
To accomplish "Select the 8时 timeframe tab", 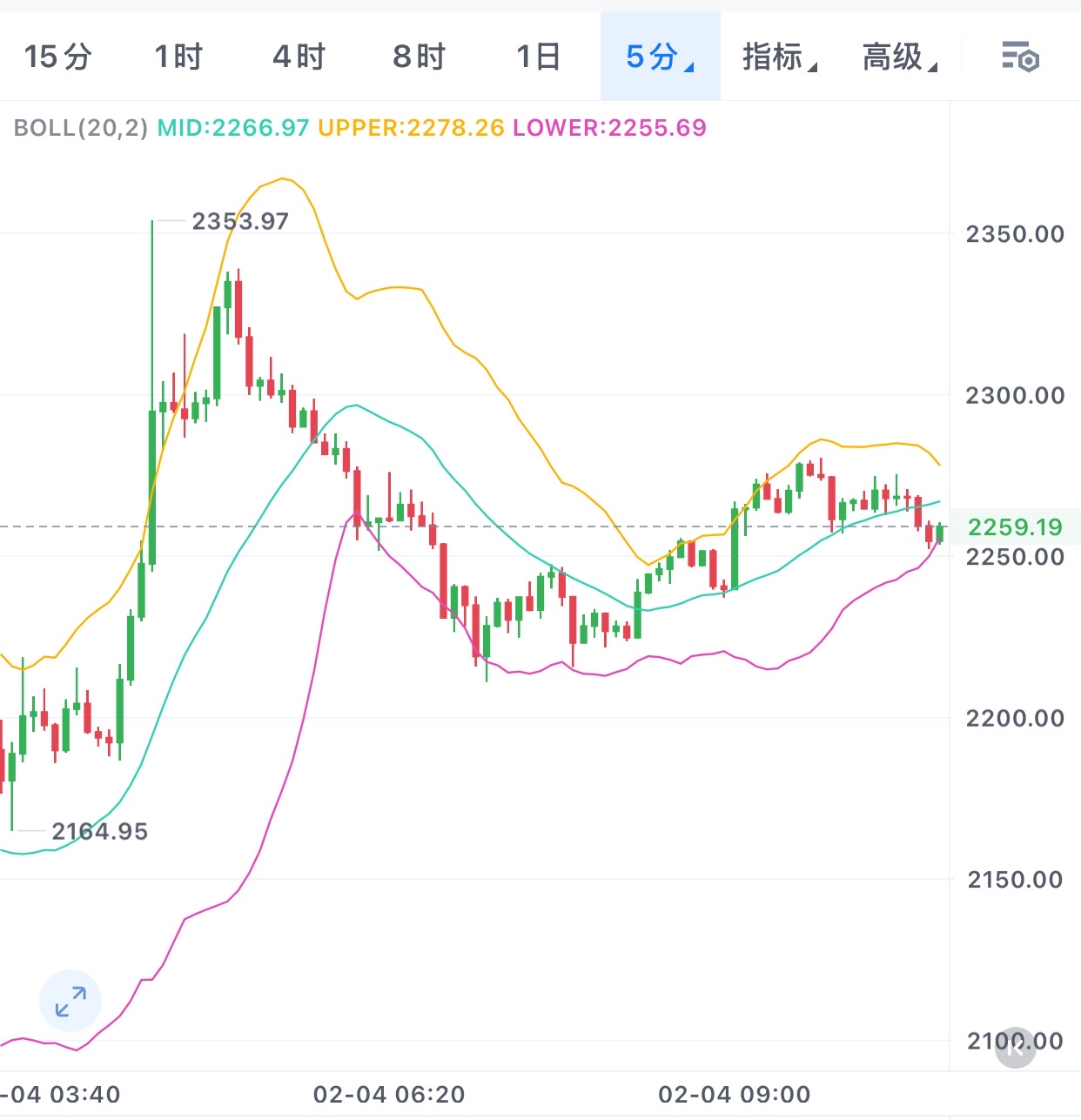I will [418, 57].
